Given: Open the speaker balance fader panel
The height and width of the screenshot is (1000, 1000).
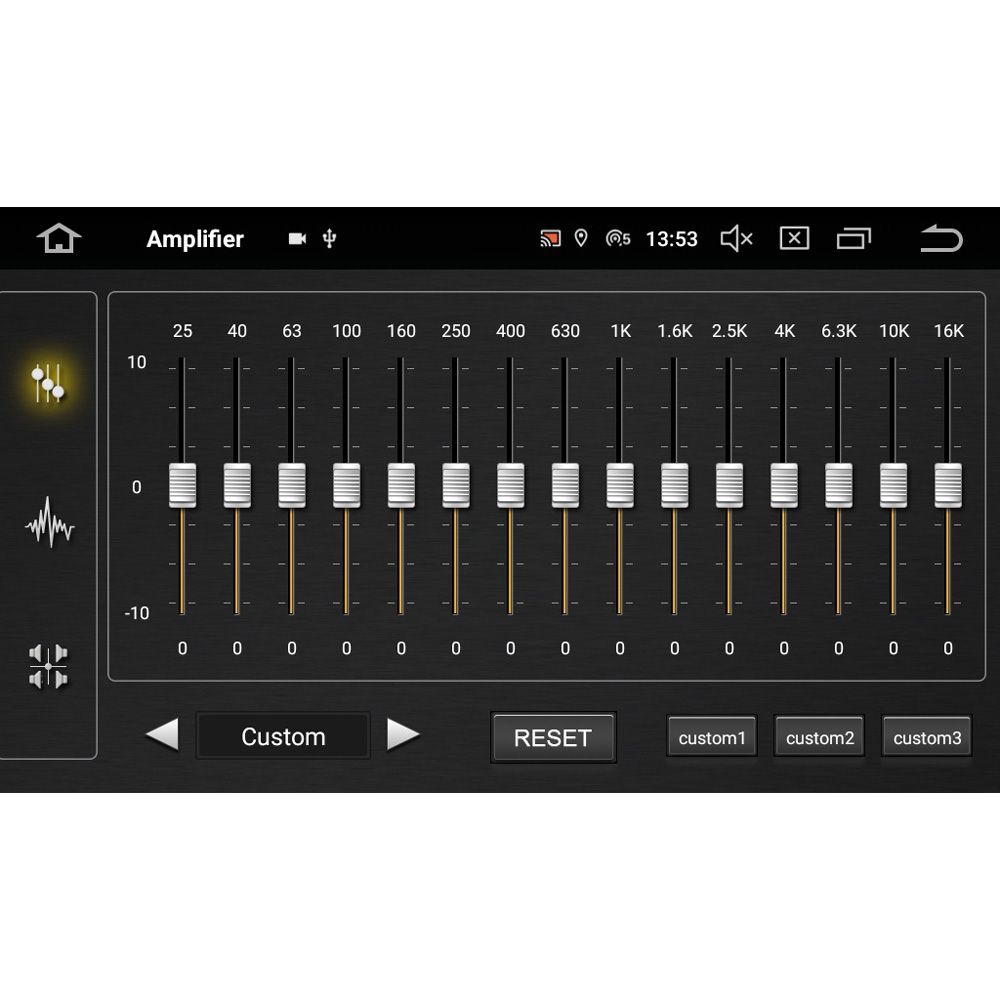Looking at the screenshot, I should [x=48, y=666].
